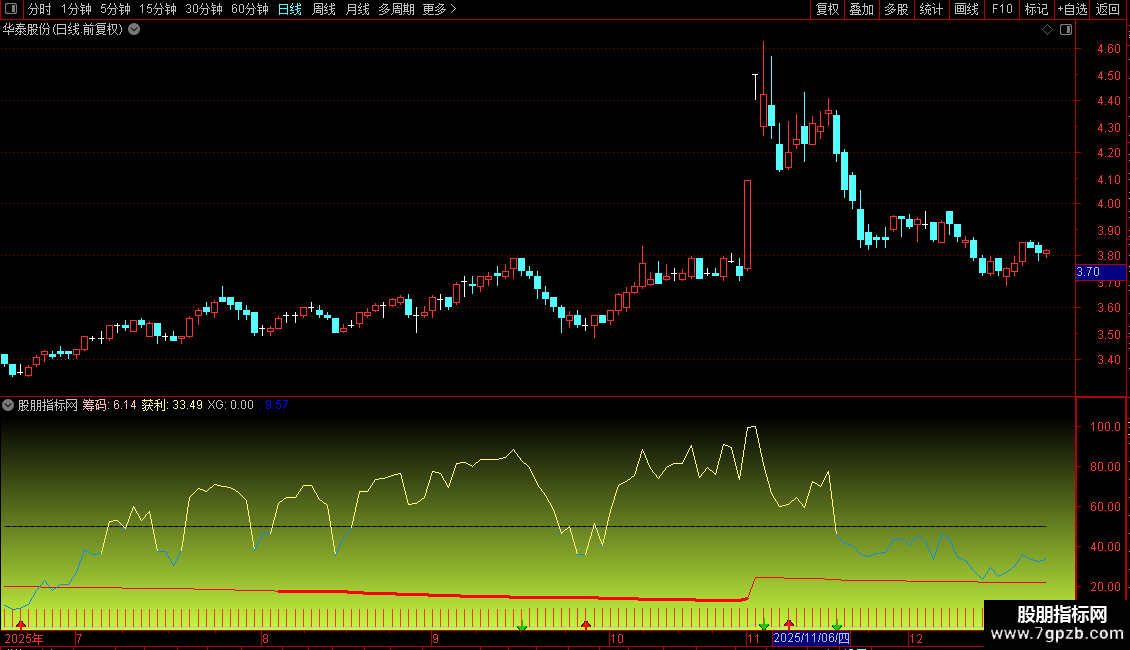Screen dimensions: 1130x650
Task: Click the 4.60 price axis label
Action: tap(1108, 49)
